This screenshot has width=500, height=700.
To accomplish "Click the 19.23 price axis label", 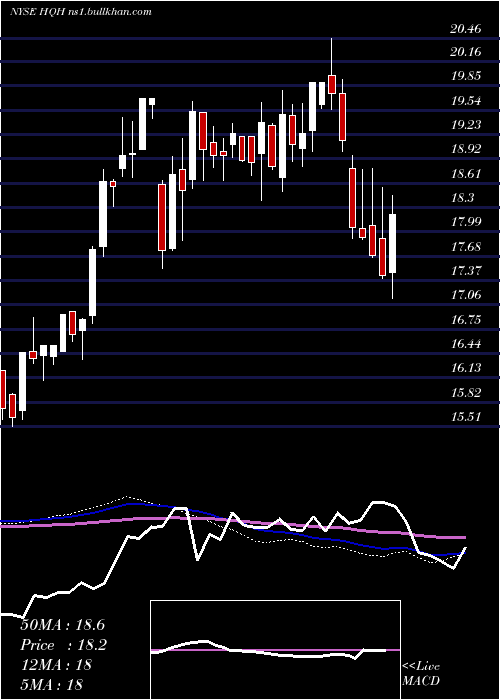I will (x=466, y=124).
